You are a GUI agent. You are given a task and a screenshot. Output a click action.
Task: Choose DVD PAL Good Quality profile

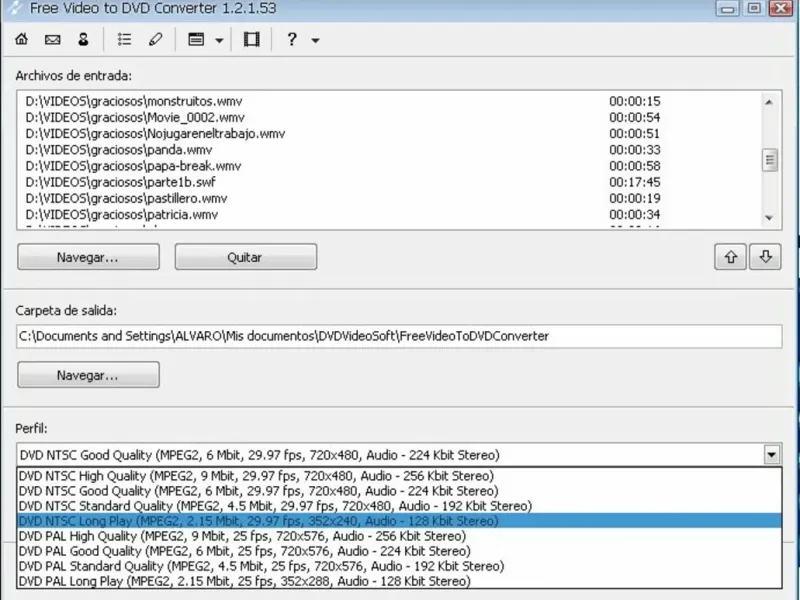399,551
